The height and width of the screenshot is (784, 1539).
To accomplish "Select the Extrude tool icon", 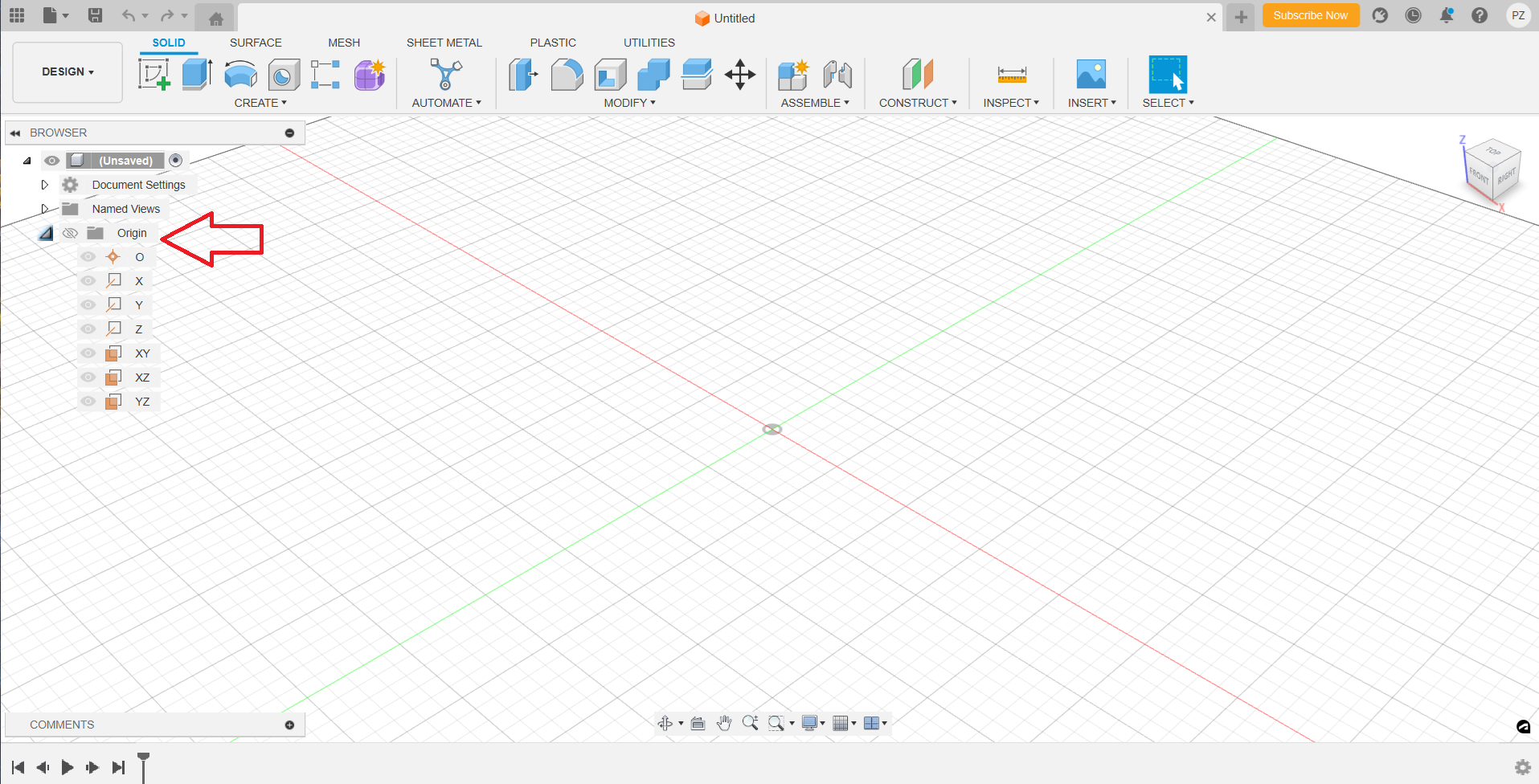I will pos(197,75).
